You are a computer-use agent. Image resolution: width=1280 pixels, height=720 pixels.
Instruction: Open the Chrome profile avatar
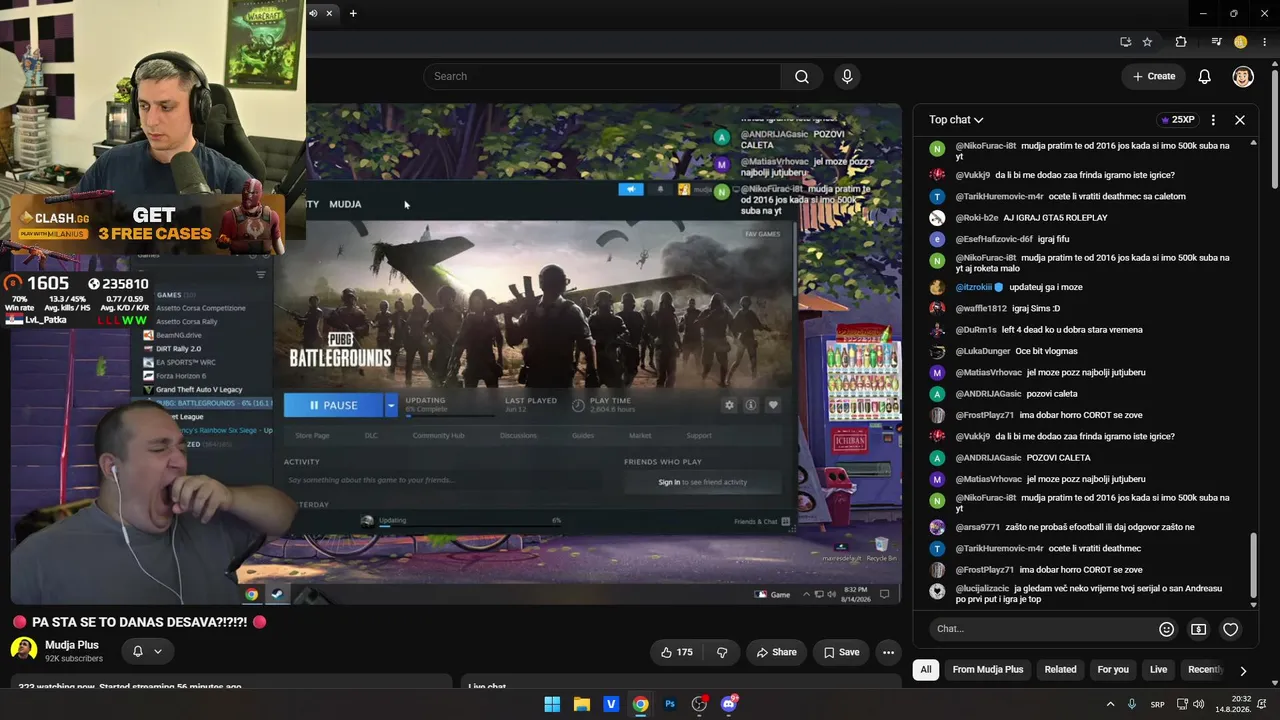(x=1241, y=42)
